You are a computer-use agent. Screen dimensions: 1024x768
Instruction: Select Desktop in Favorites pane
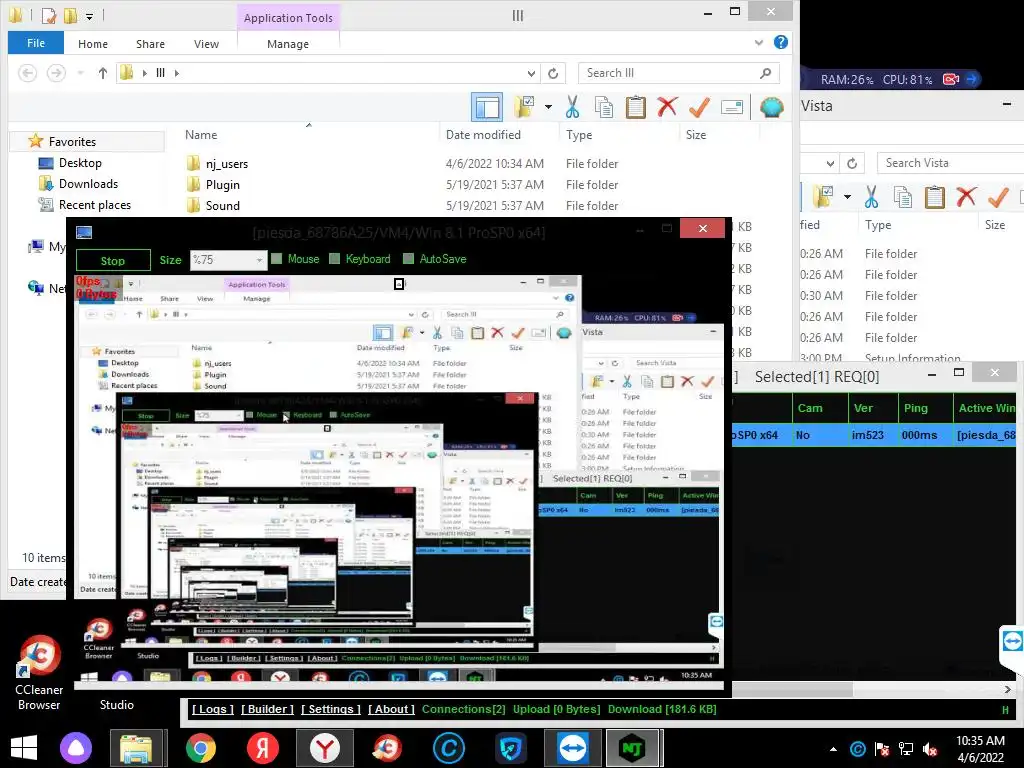pos(80,163)
